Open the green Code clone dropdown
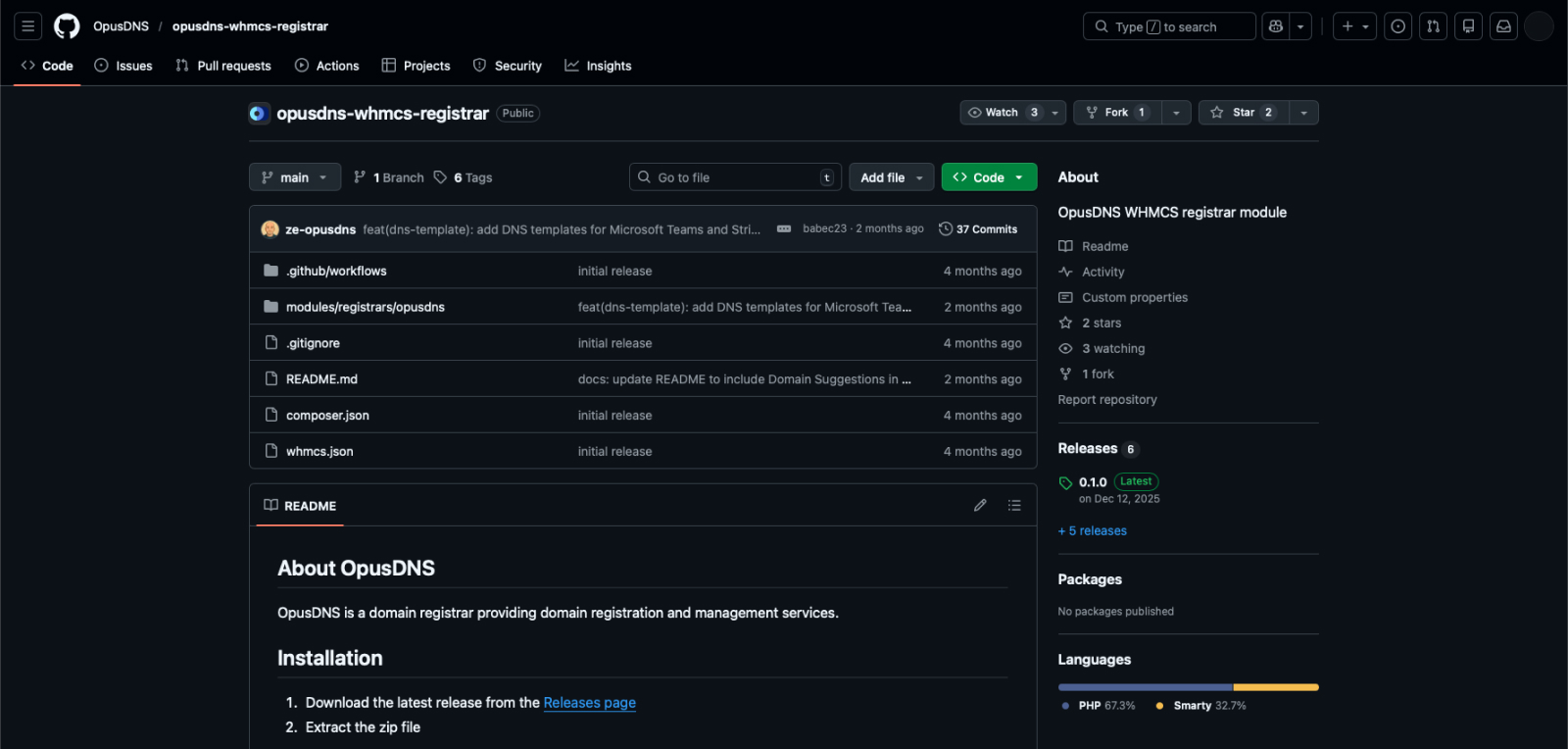This screenshot has width=1568, height=749. [x=989, y=177]
